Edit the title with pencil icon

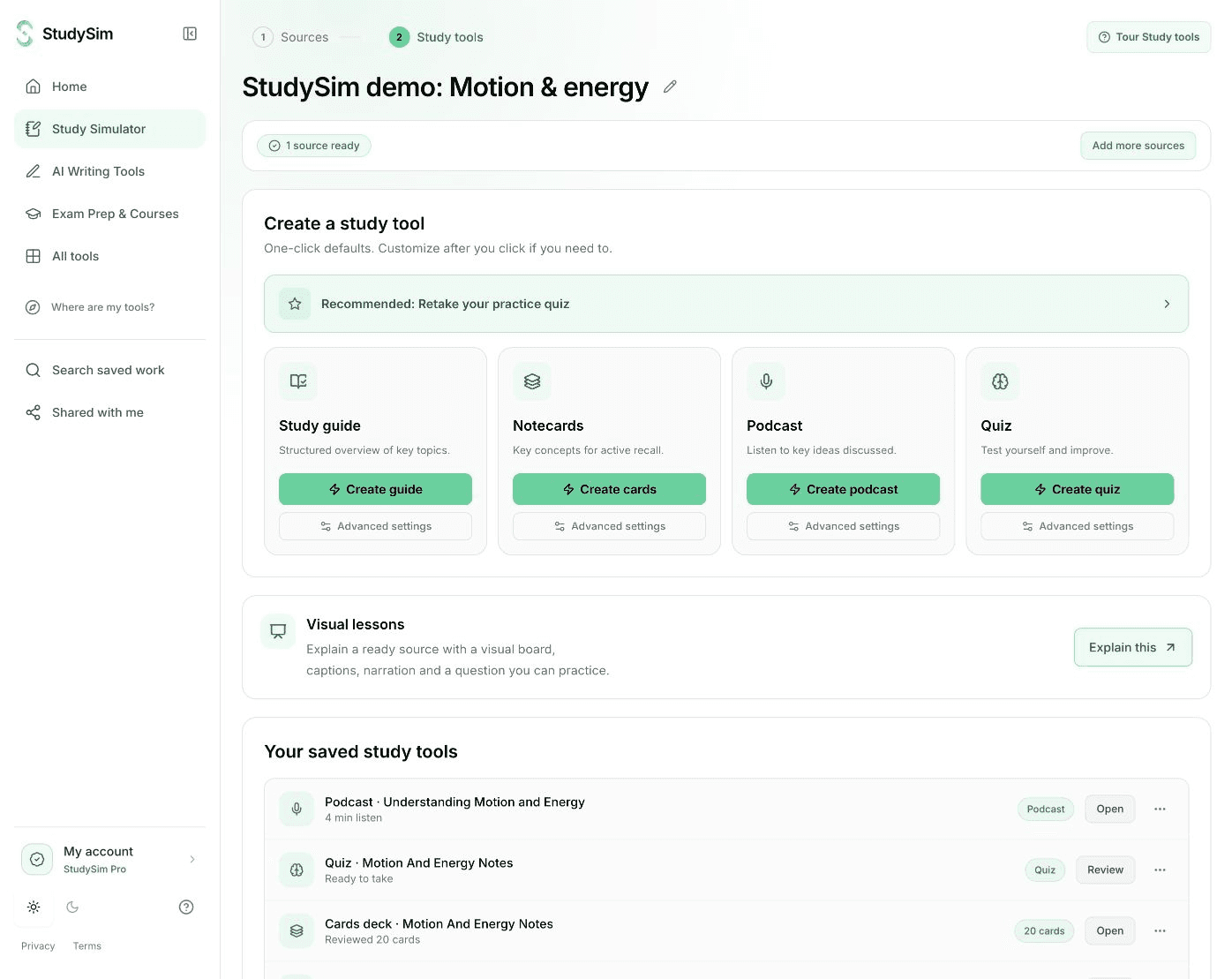tap(670, 87)
